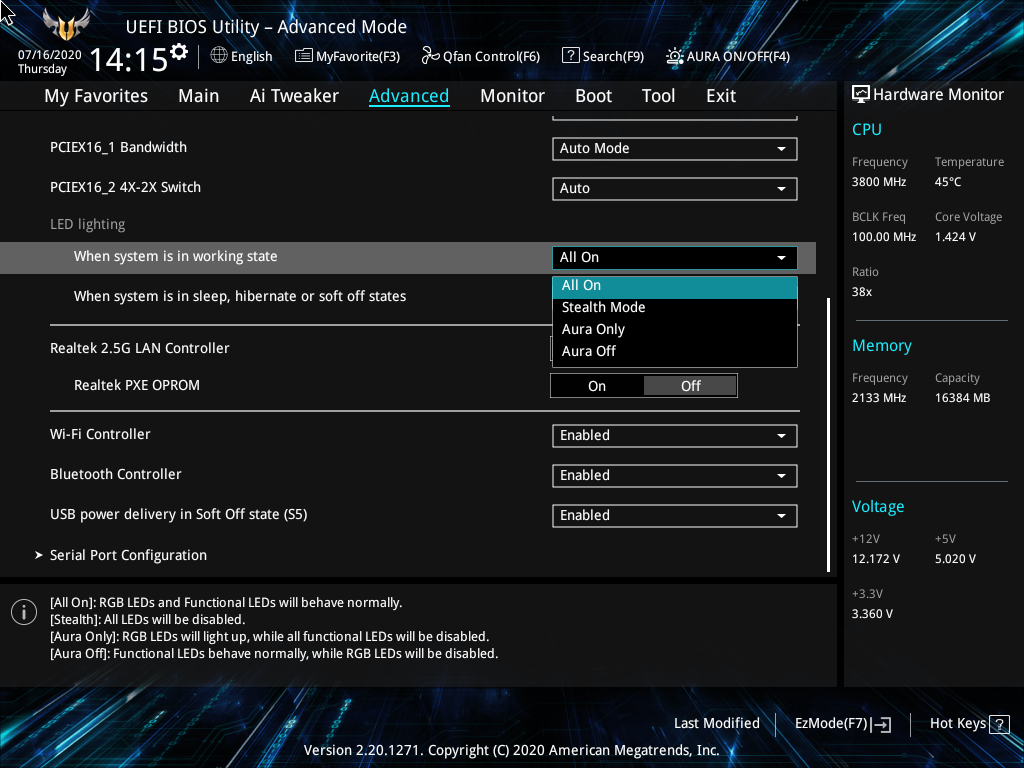Viewport: 1024px width, 768px height.
Task: Select Aura Only option
Action: pos(675,330)
